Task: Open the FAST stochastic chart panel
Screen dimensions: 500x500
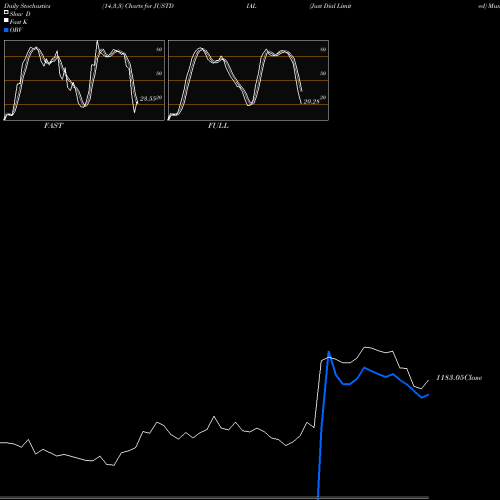Action: coord(84,80)
